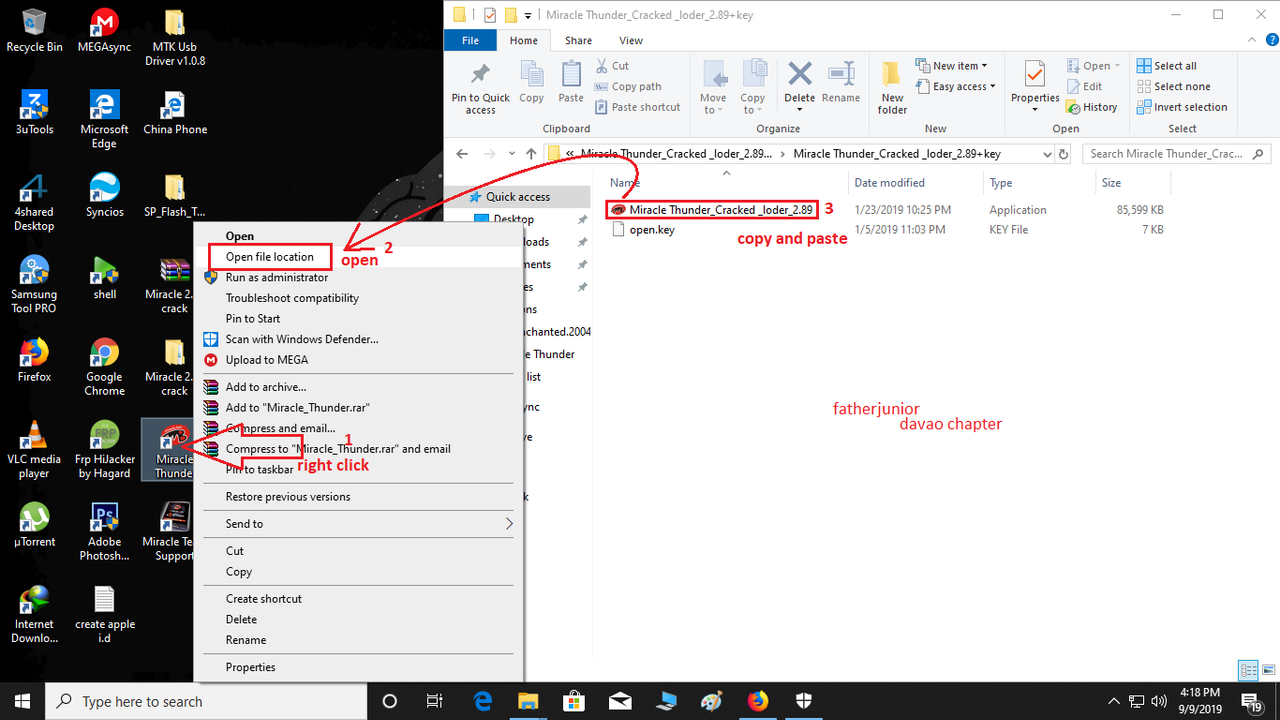Viewport: 1280px width, 720px height.
Task: Open the Microsoft Store taskbar icon
Action: (x=573, y=701)
